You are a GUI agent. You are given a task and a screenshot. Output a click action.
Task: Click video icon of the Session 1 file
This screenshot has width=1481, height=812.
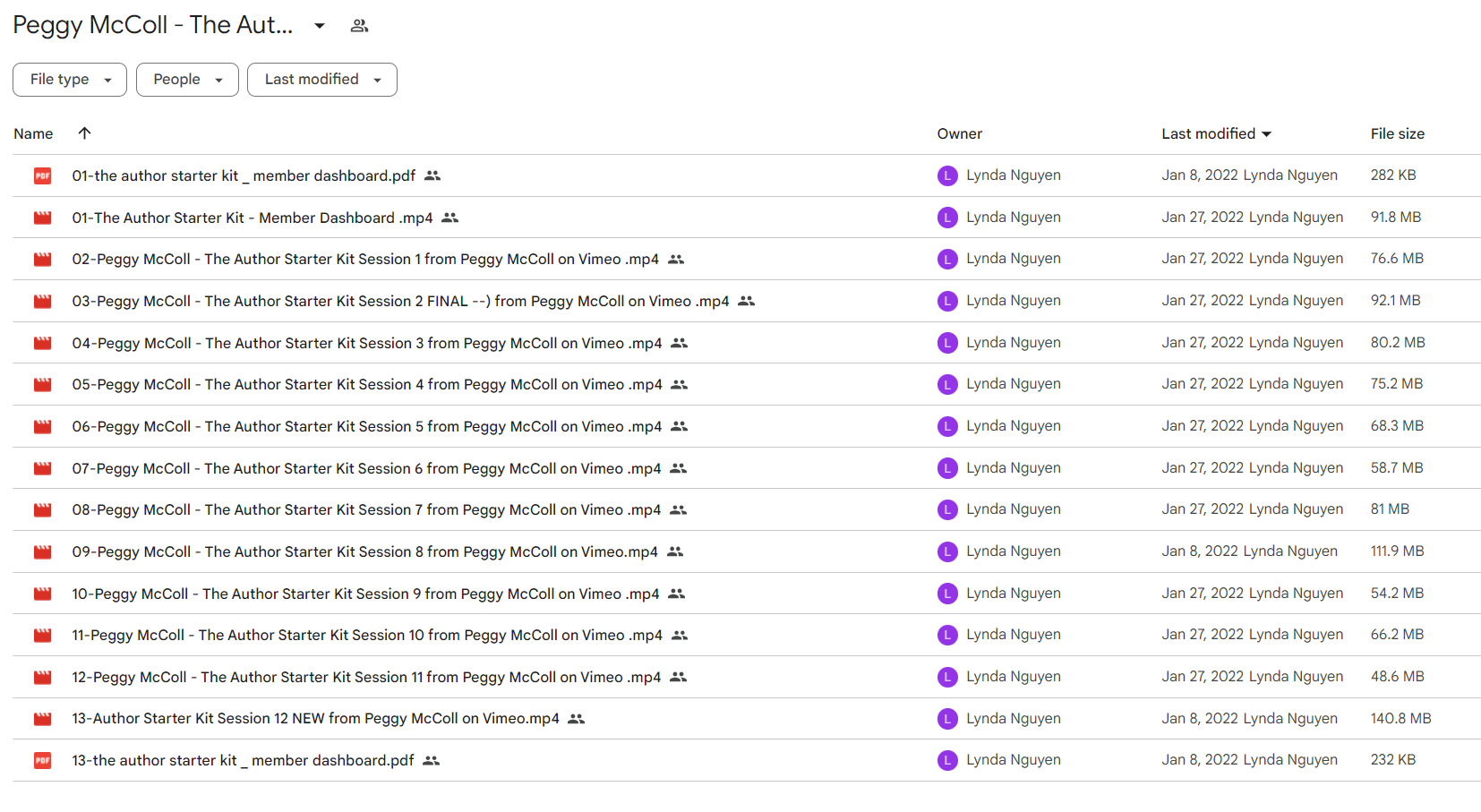point(42,260)
